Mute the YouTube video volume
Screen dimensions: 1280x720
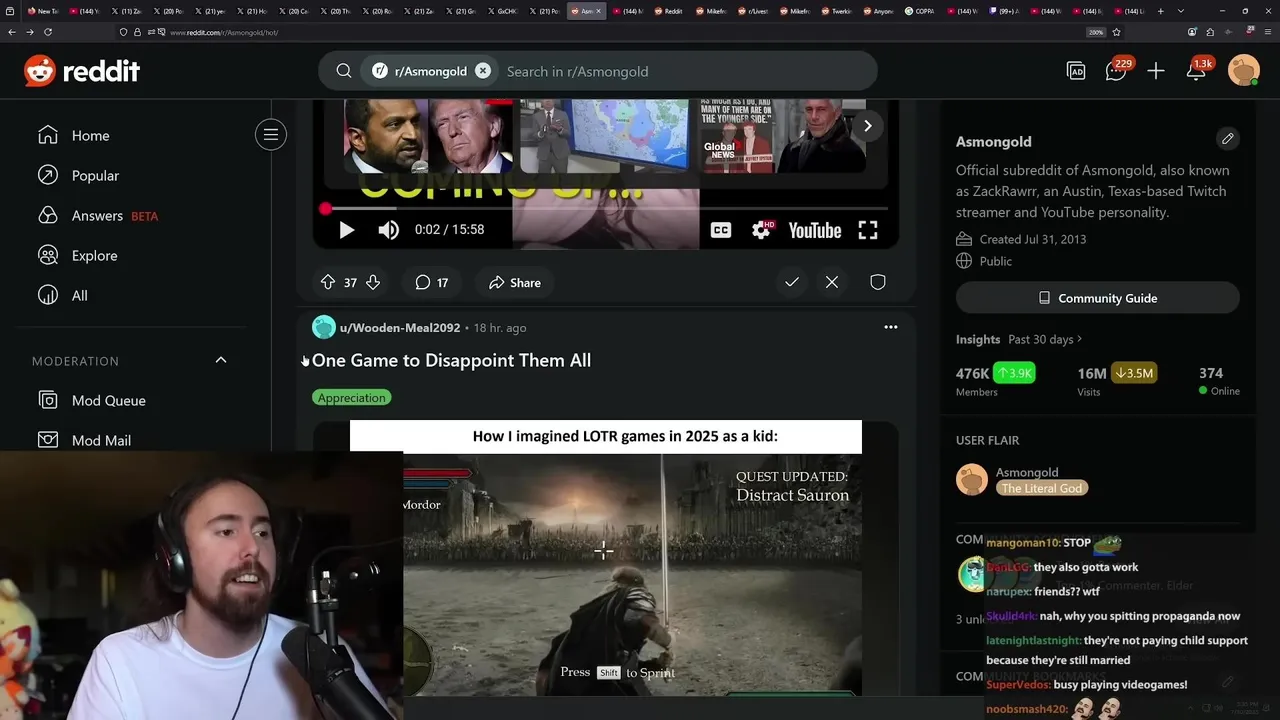pyautogui.click(x=389, y=230)
